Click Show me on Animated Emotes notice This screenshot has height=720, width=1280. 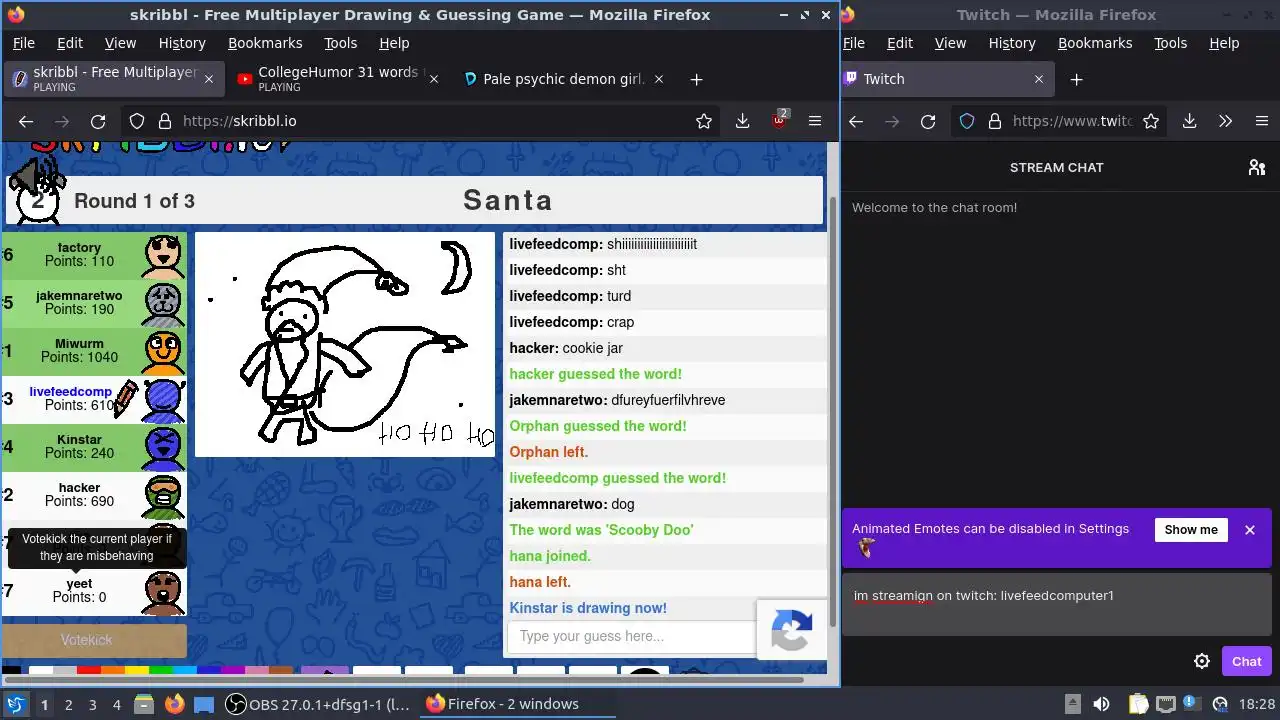coord(1191,530)
